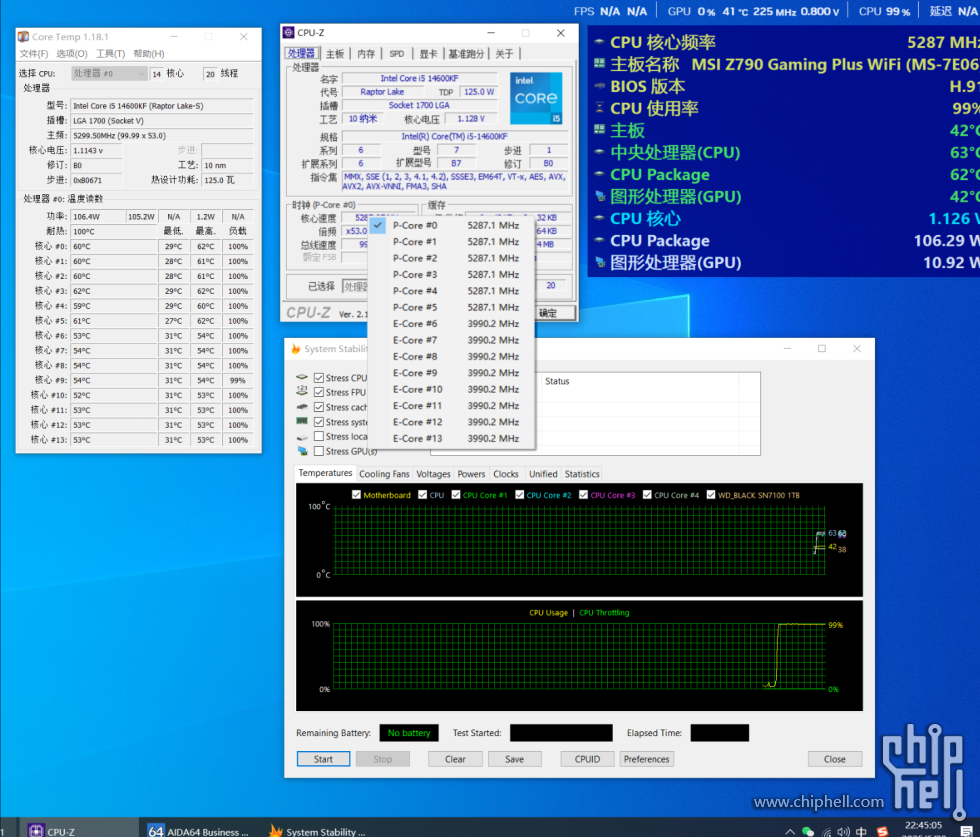Click the Stress FPU 123 icon

[302, 392]
